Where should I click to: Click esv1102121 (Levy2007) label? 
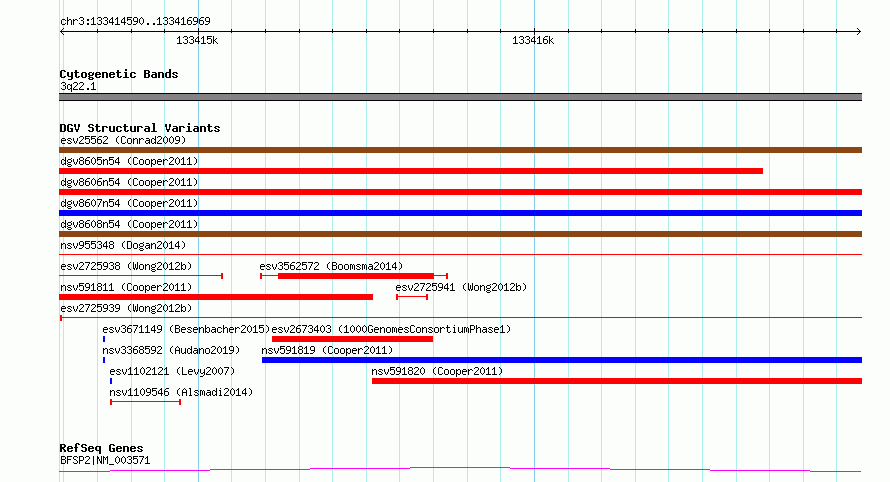click(172, 371)
